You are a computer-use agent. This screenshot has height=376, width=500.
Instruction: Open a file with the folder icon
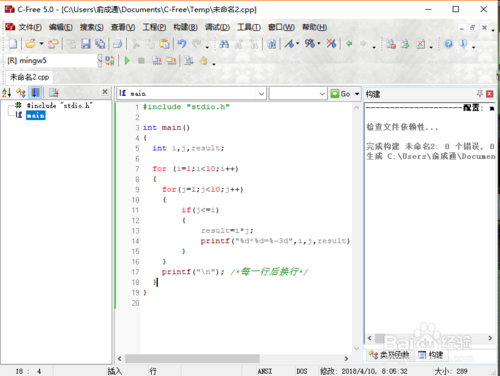(x=30, y=44)
